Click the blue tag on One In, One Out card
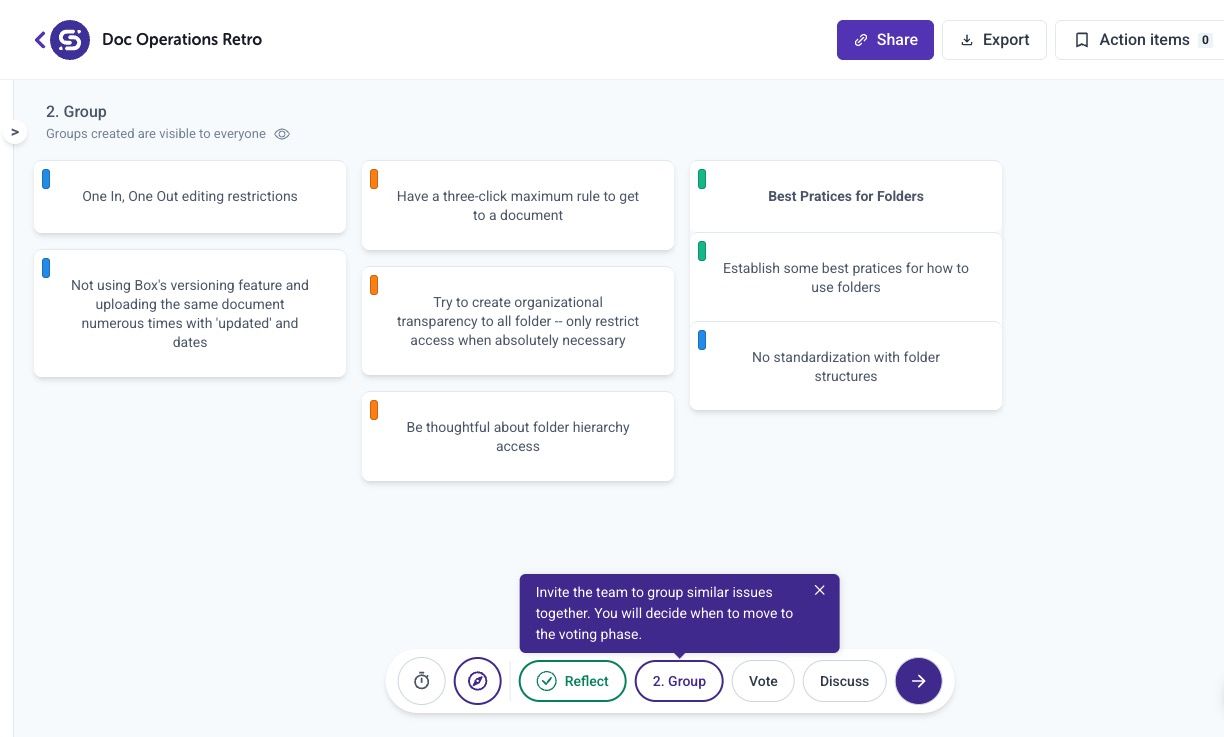 tap(46, 179)
